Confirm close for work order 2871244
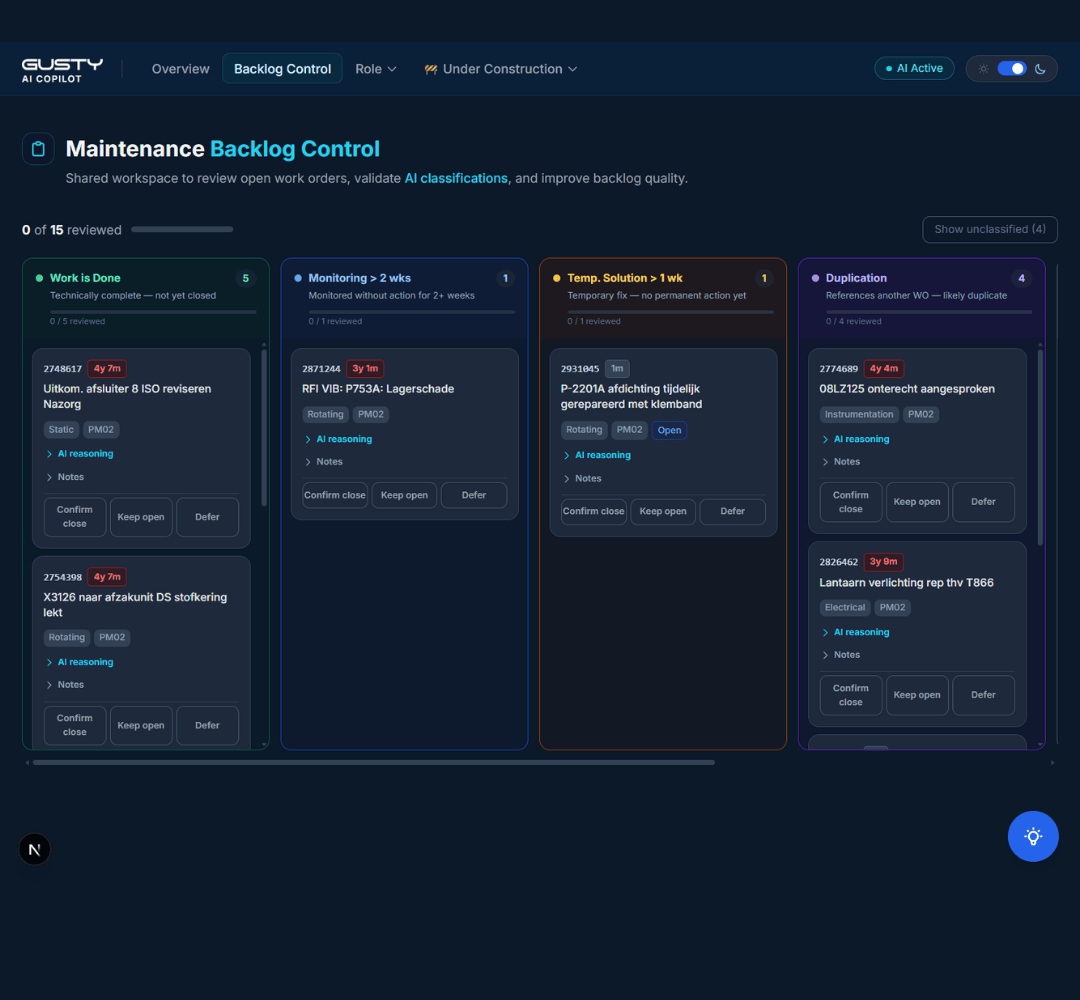This screenshot has width=1080, height=1000. click(x=335, y=494)
